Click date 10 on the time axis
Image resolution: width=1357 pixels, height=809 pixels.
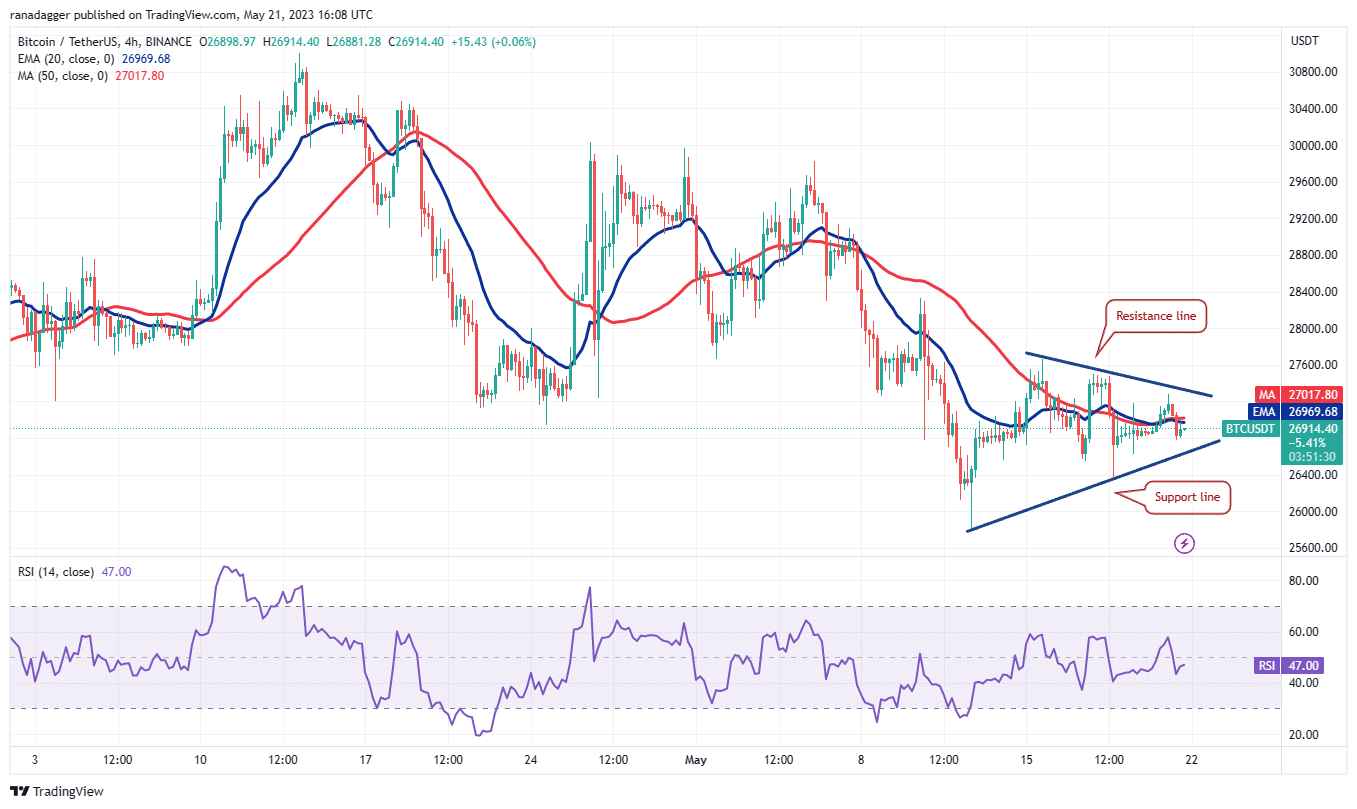pyautogui.click(x=200, y=760)
